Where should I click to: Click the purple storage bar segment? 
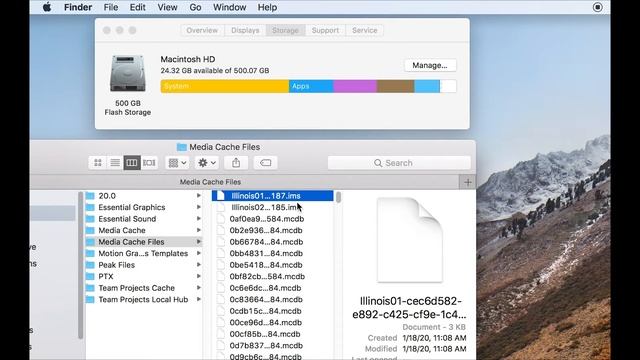coord(355,86)
